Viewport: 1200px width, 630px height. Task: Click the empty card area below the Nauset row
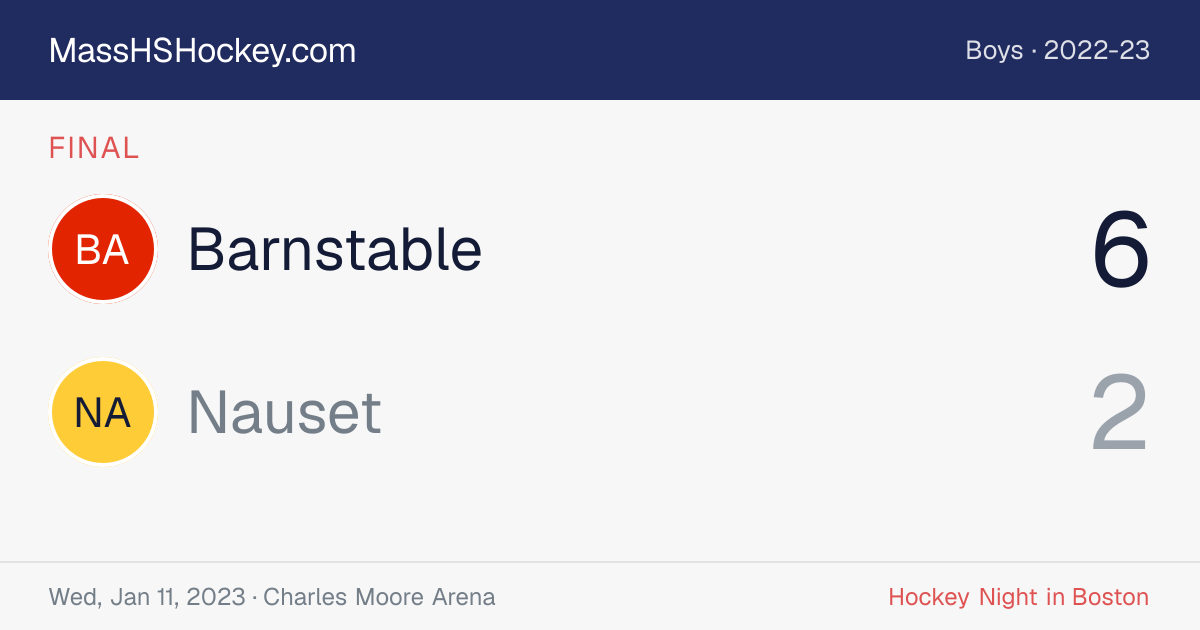click(600, 514)
